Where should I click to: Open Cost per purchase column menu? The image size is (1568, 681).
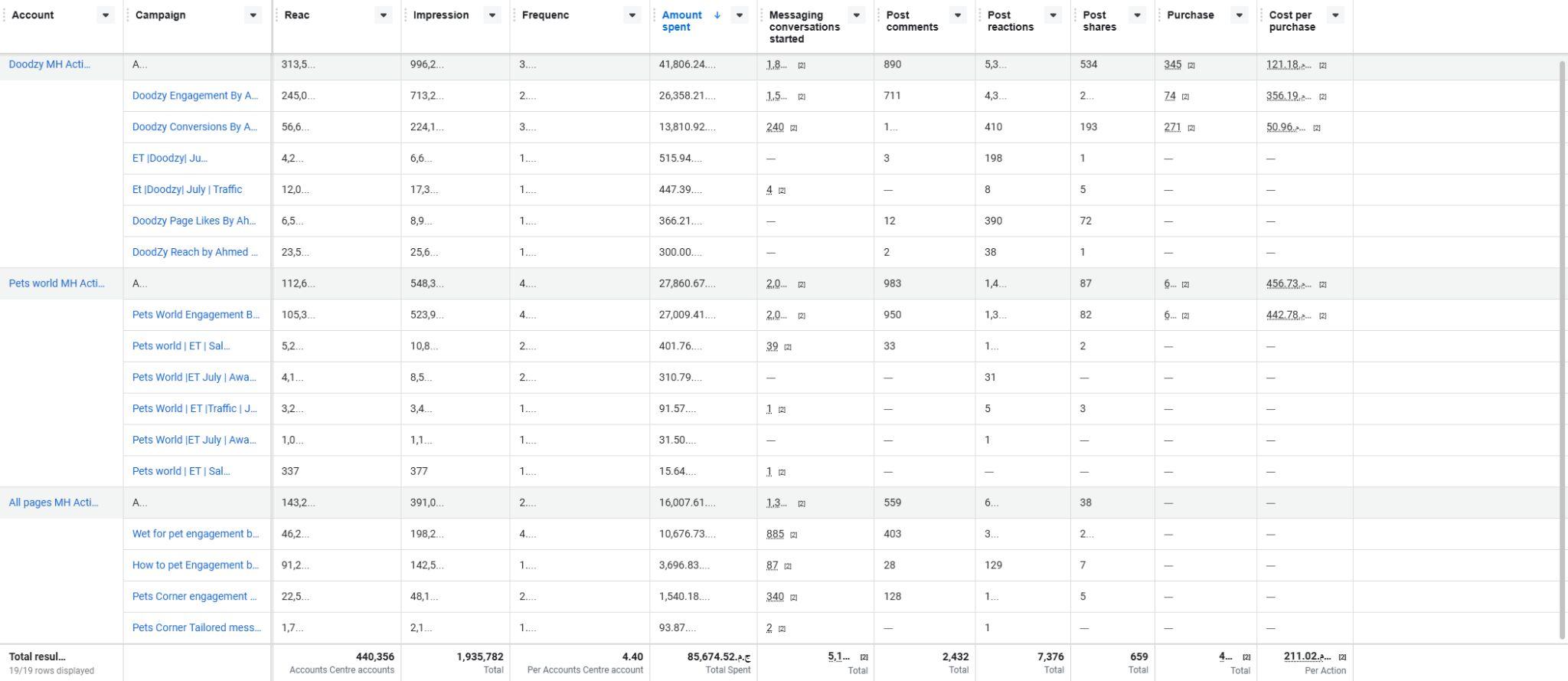pyautogui.click(x=1335, y=15)
